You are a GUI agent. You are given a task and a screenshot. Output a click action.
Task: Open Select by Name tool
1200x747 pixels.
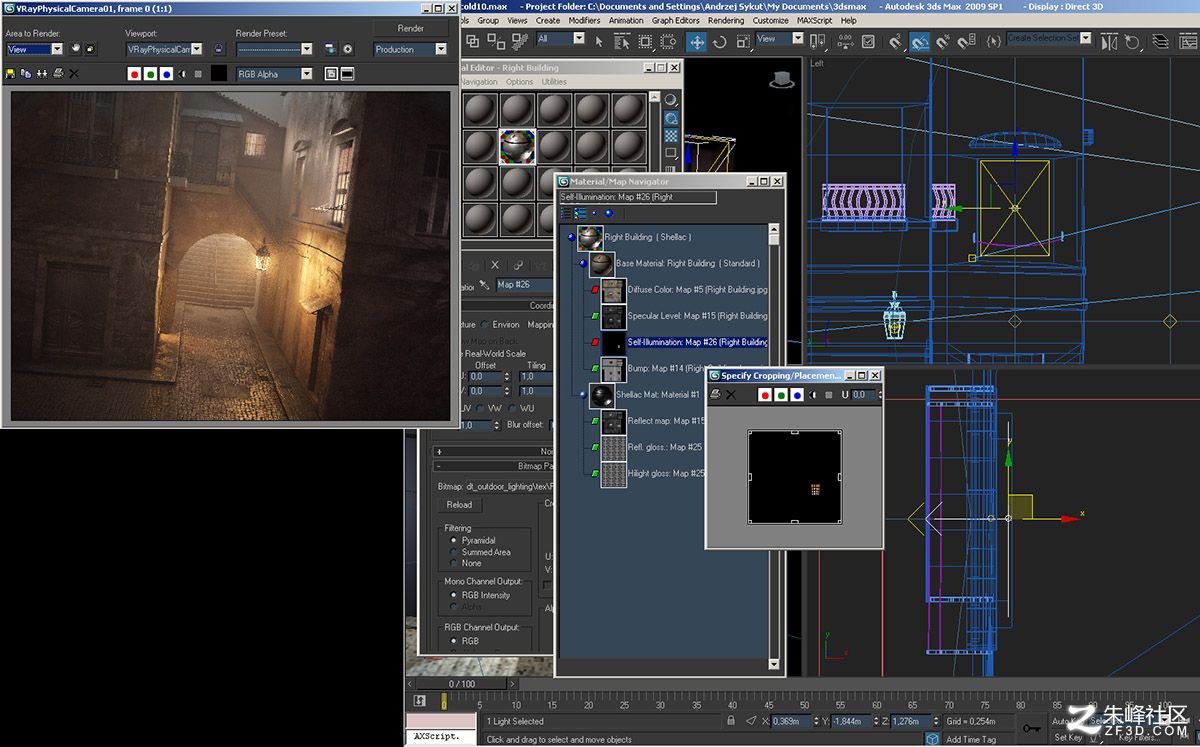coord(622,41)
